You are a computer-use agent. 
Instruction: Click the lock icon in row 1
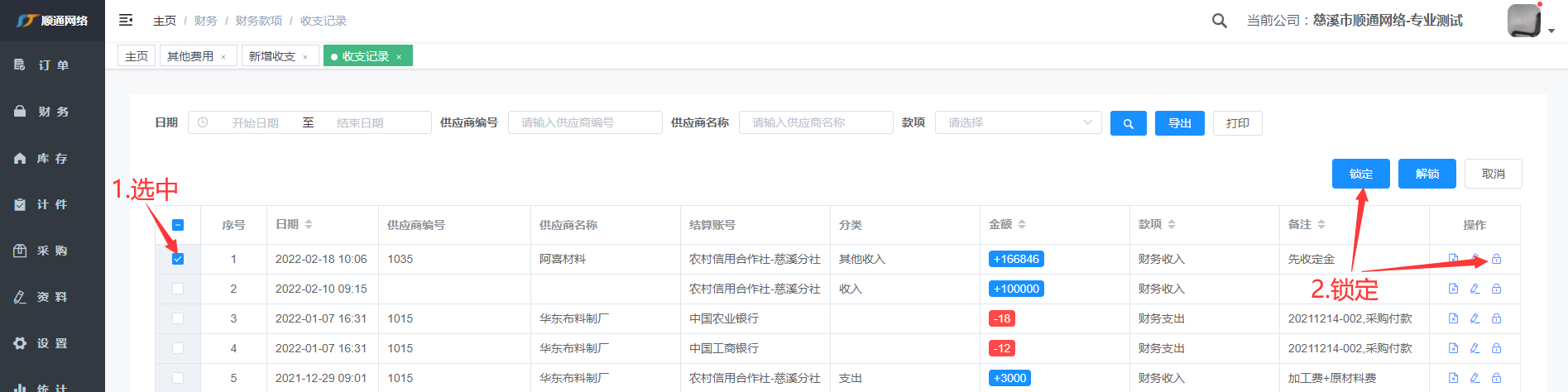click(x=1496, y=259)
